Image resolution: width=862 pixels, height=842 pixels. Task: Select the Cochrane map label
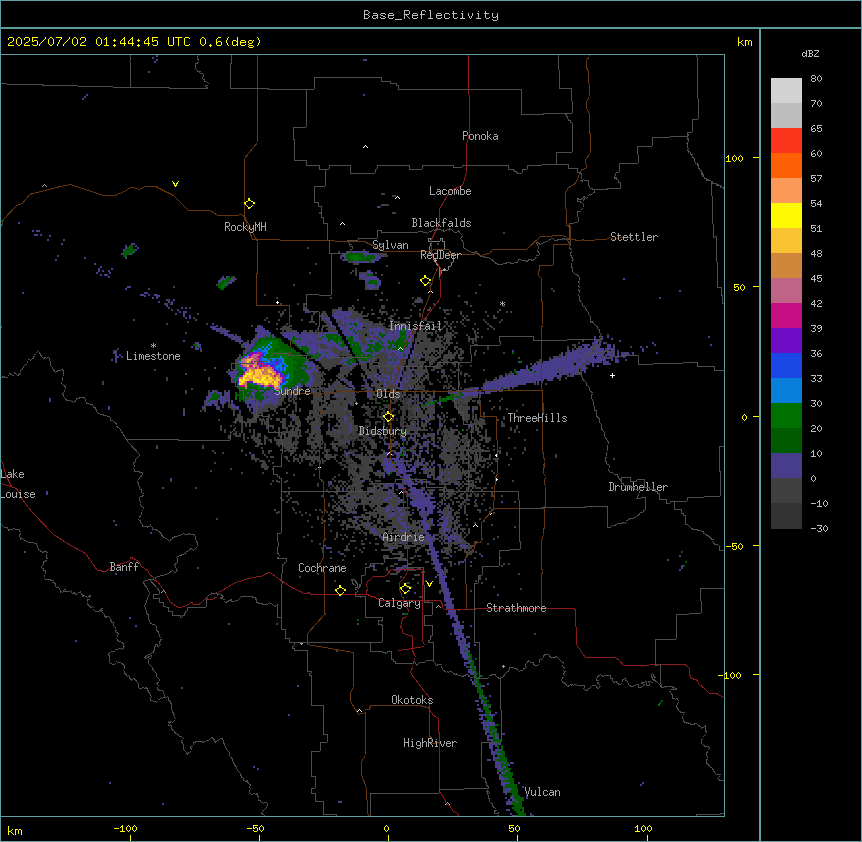tap(322, 568)
